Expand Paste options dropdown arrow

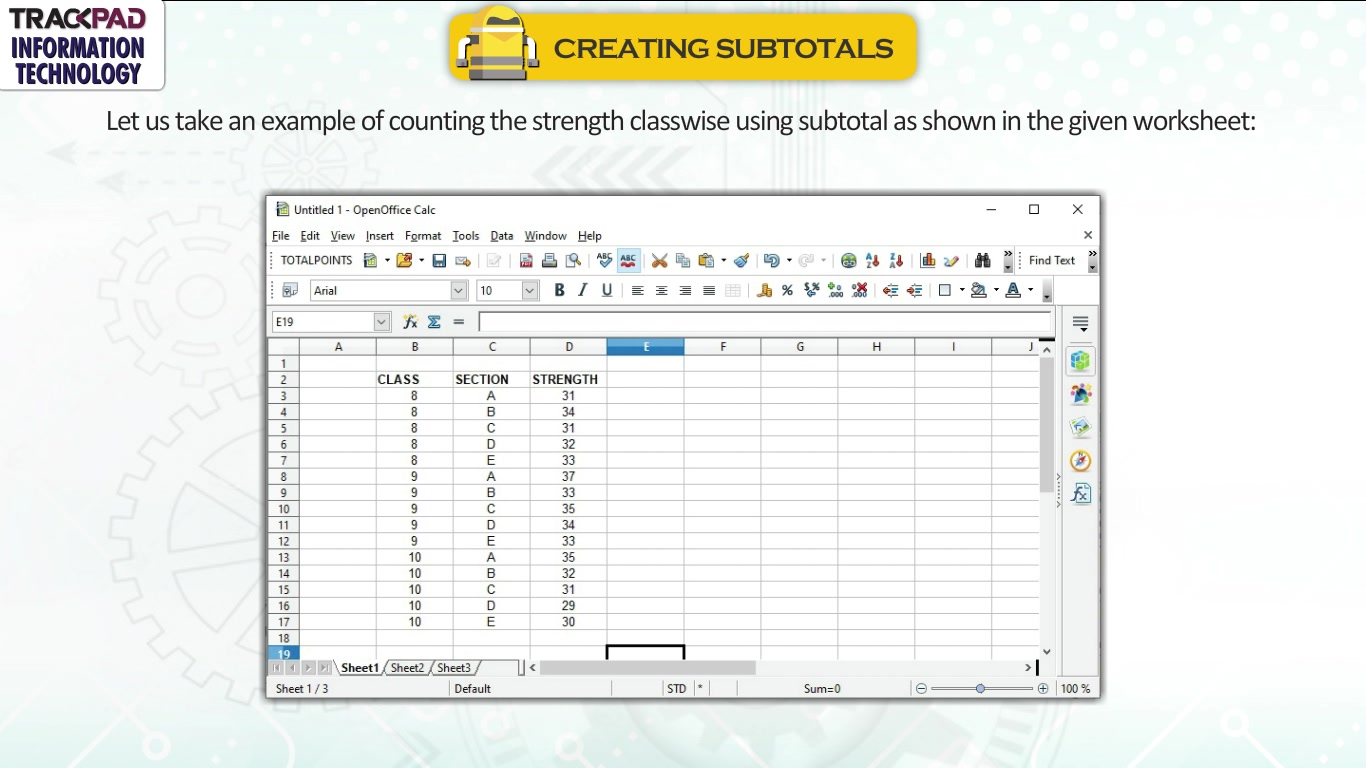[723, 260]
